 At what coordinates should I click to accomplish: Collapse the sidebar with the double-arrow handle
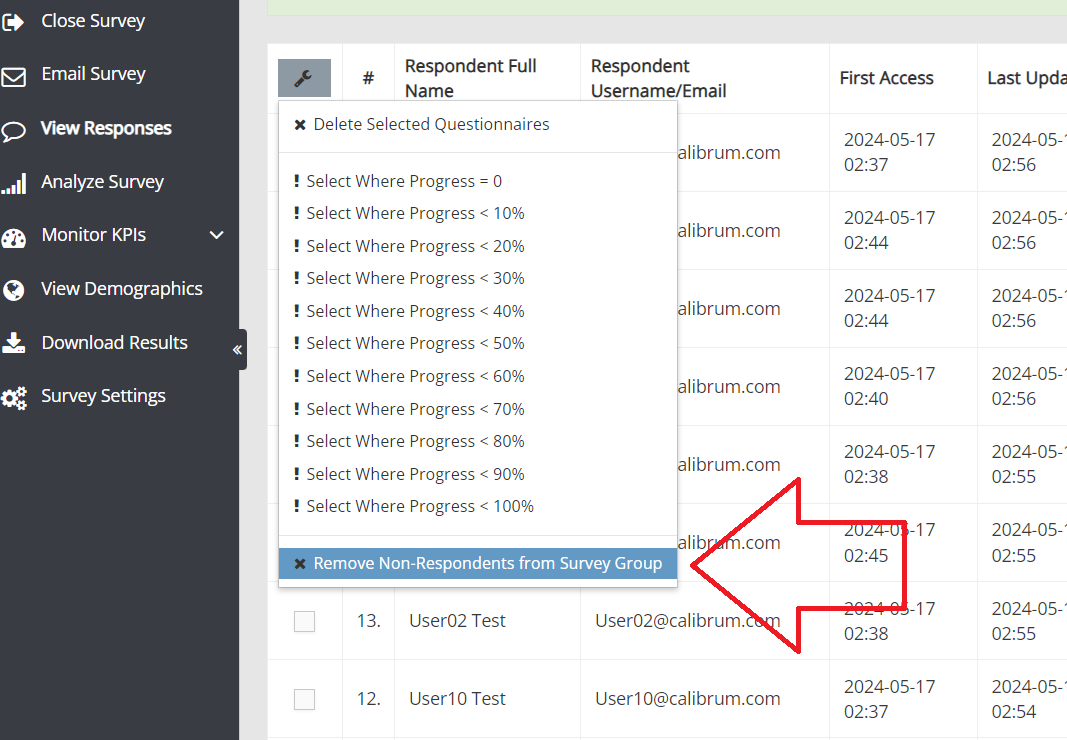pos(237,350)
